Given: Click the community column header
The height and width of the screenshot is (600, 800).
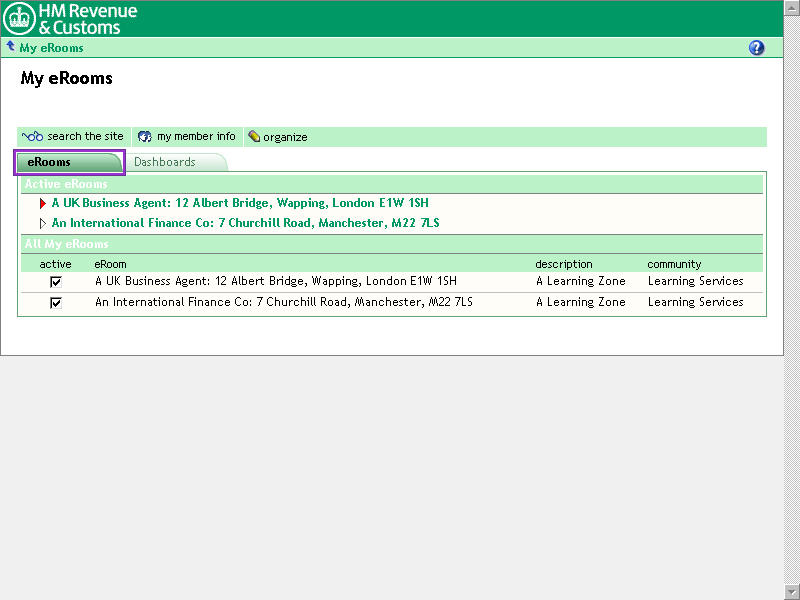Looking at the screenshot, I should coord(674,264).
